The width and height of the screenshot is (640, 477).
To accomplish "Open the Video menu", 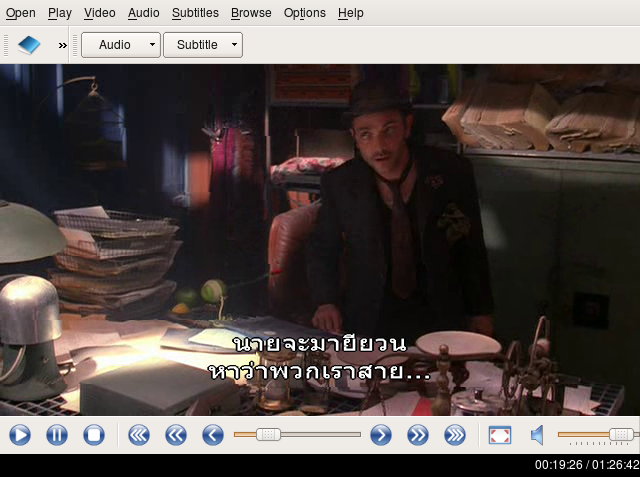I will point(100,13).
